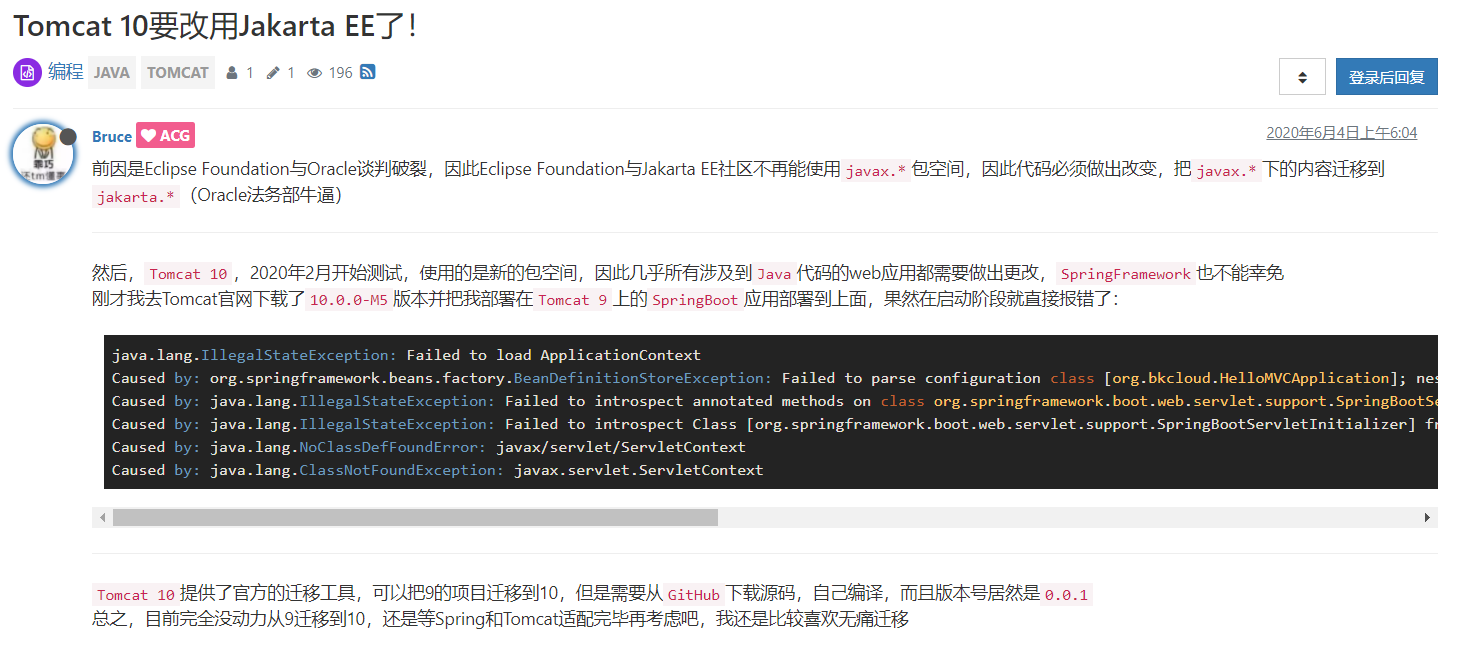Click the javax.* code before 包空间
Image resolution: width=1464 pixels, height=649 pixels.
point(876,170)
